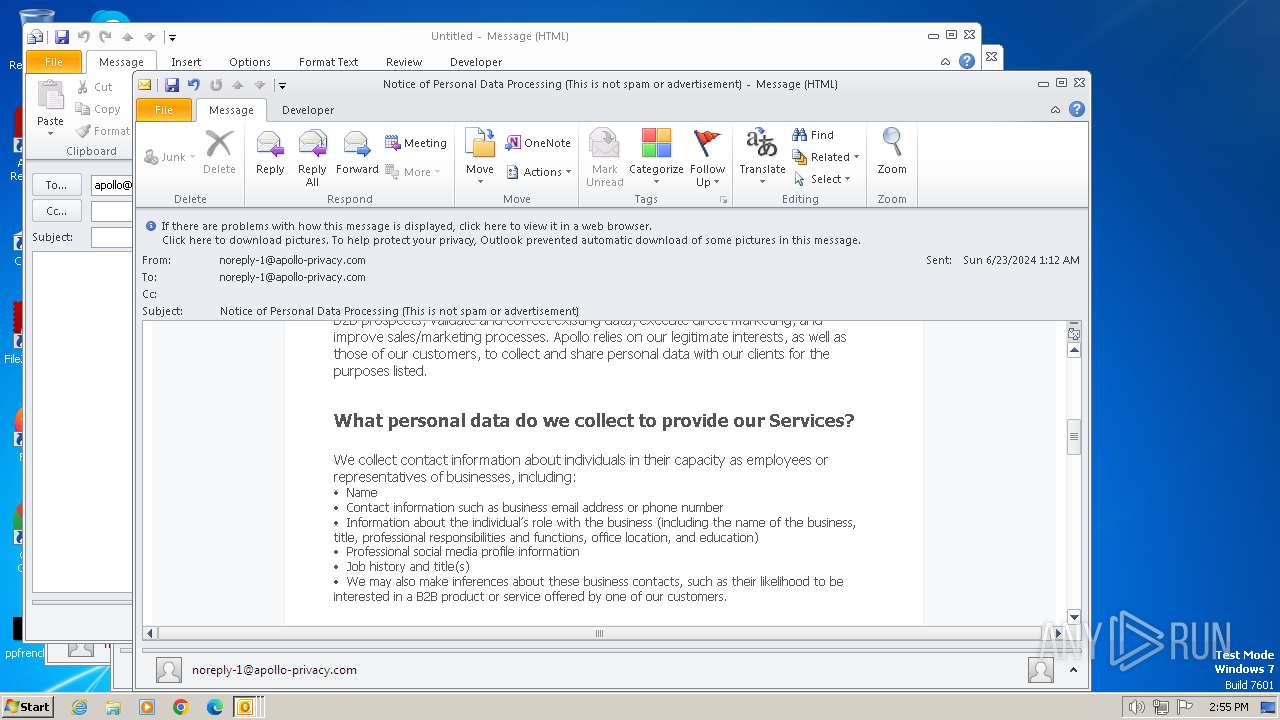
Task: Click sender address noreply-1@apollo-privacy.com in From field
Action: click(292, 260)
